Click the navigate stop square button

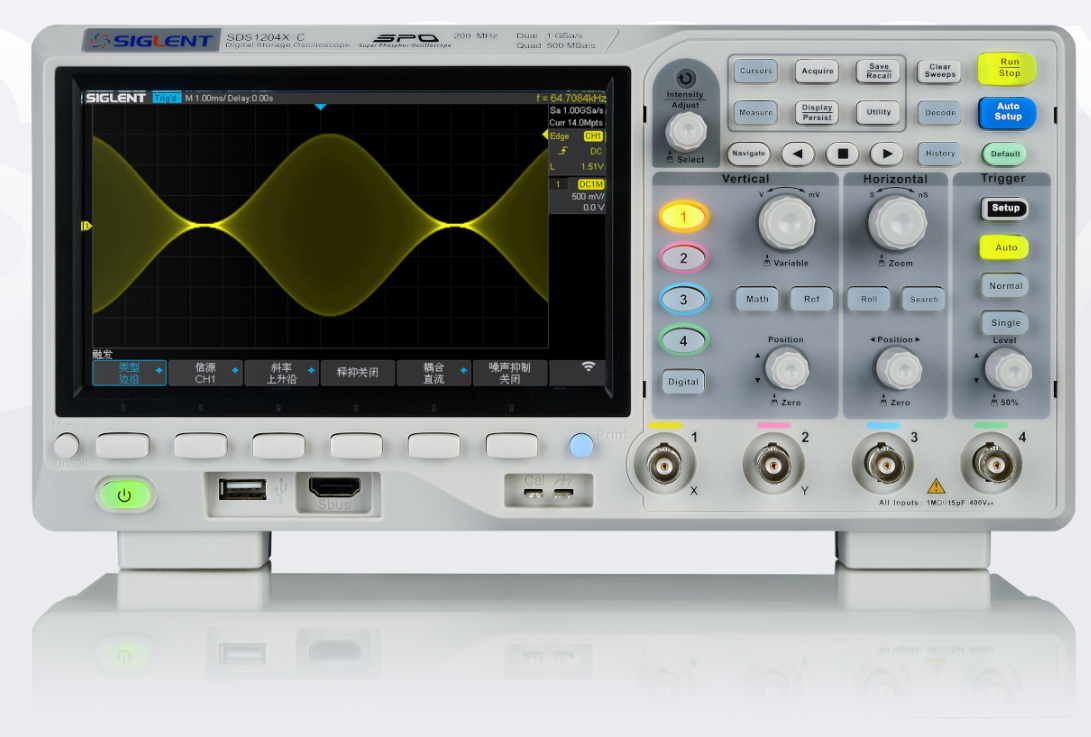[x=843, y=154]
